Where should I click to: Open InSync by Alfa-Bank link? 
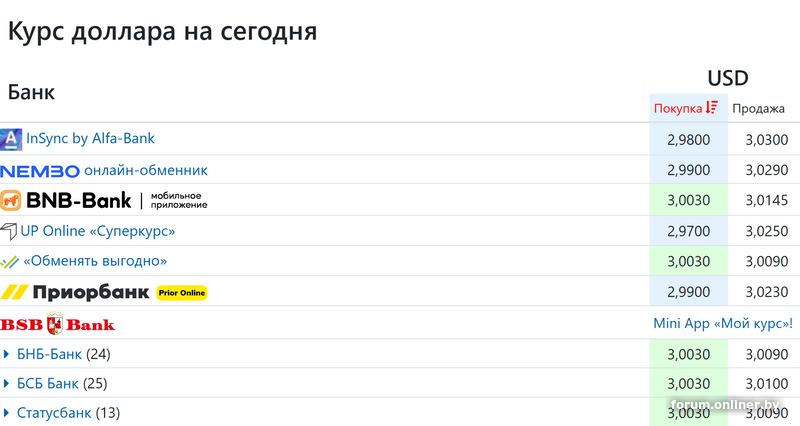pyautogui.click(x=90, y=139)
